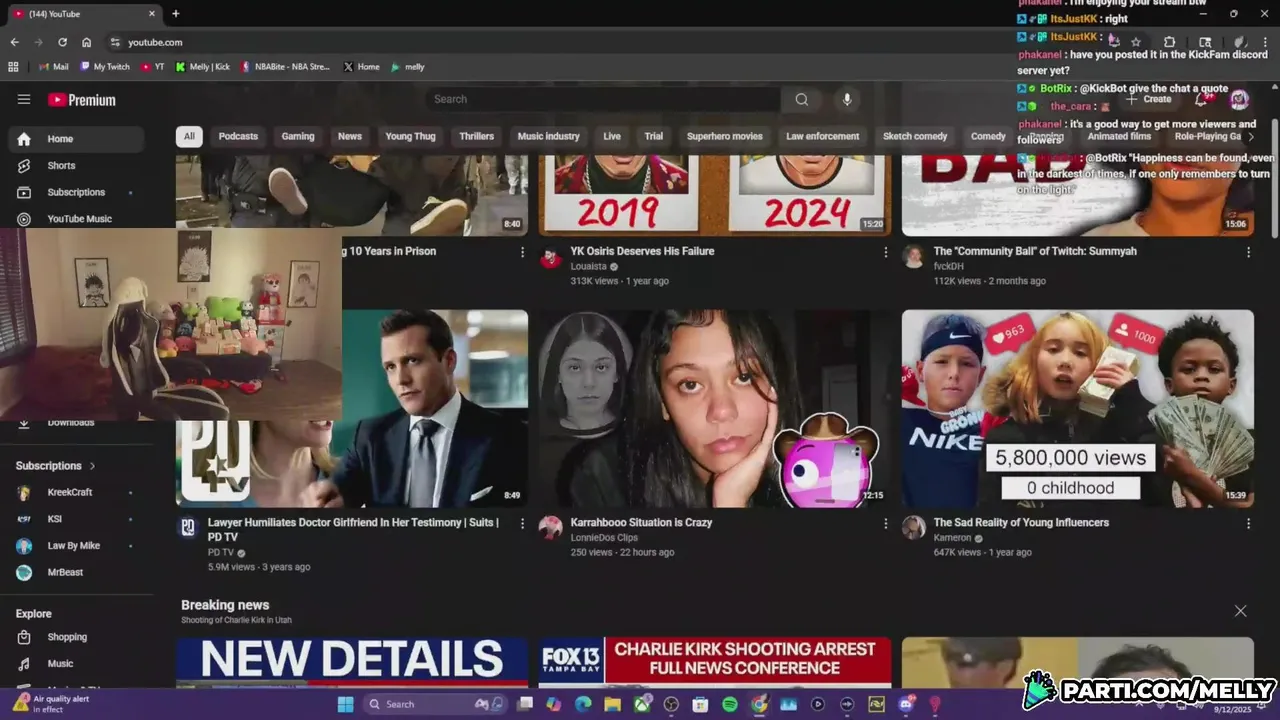Screen dimensions: 1280x720
Task: Select the Podcasts filter chip
Action: tap(238, 136)
